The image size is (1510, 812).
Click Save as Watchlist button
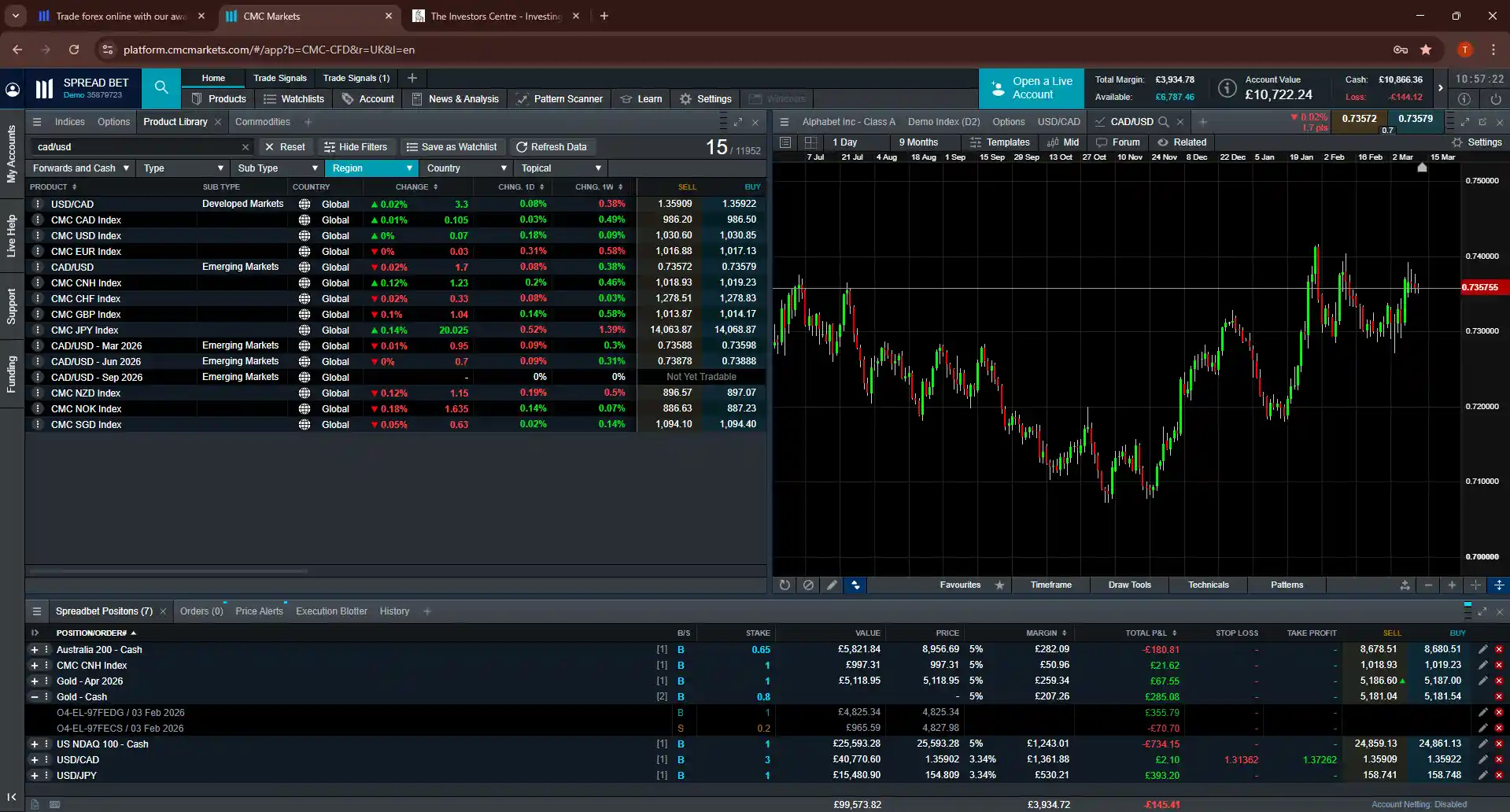pyautogui.click(x=452, y=147)
